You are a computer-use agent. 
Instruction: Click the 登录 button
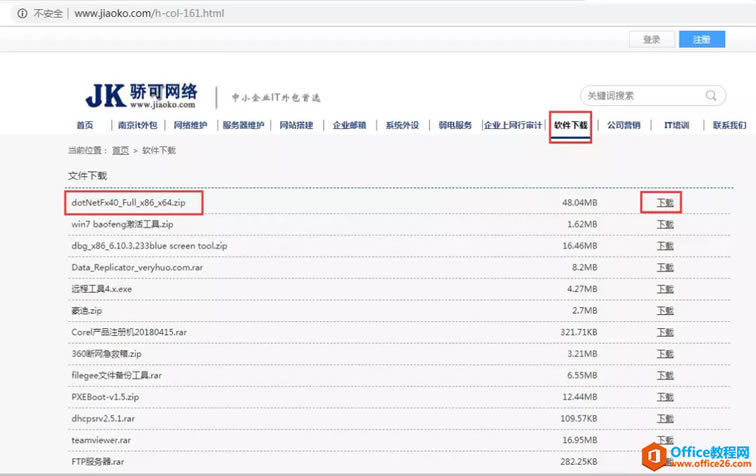coord(651,40)
